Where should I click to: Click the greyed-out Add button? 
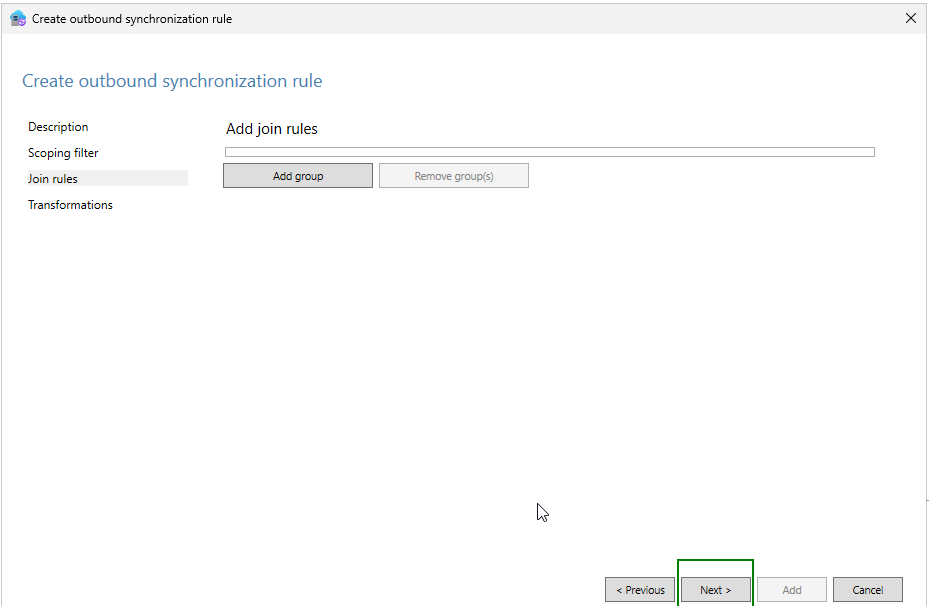[x=792, y=590]
